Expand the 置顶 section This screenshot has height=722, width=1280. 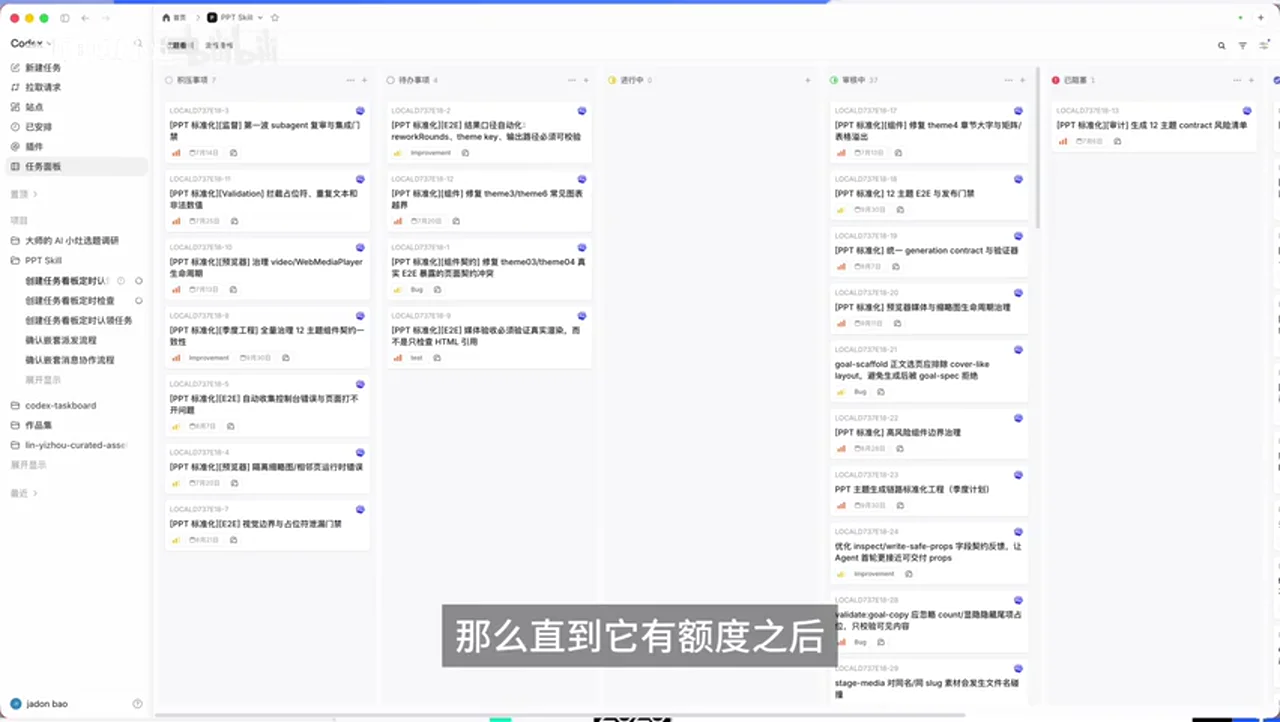click(24, 194)
